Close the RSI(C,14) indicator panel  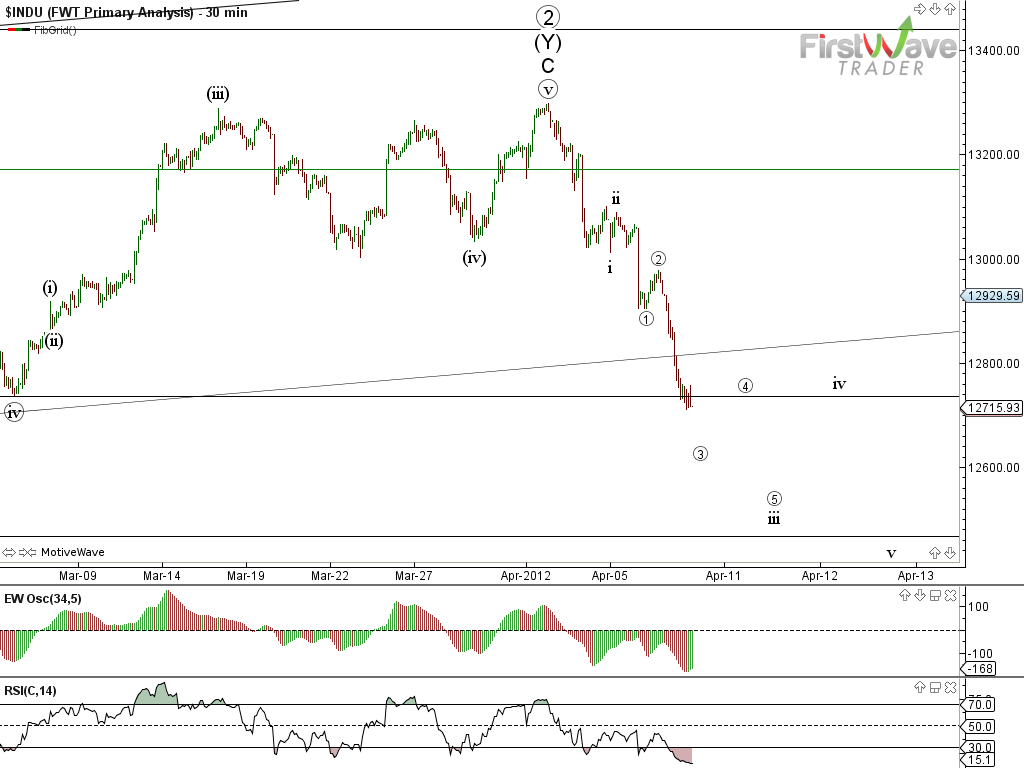(x=949, y=687)
